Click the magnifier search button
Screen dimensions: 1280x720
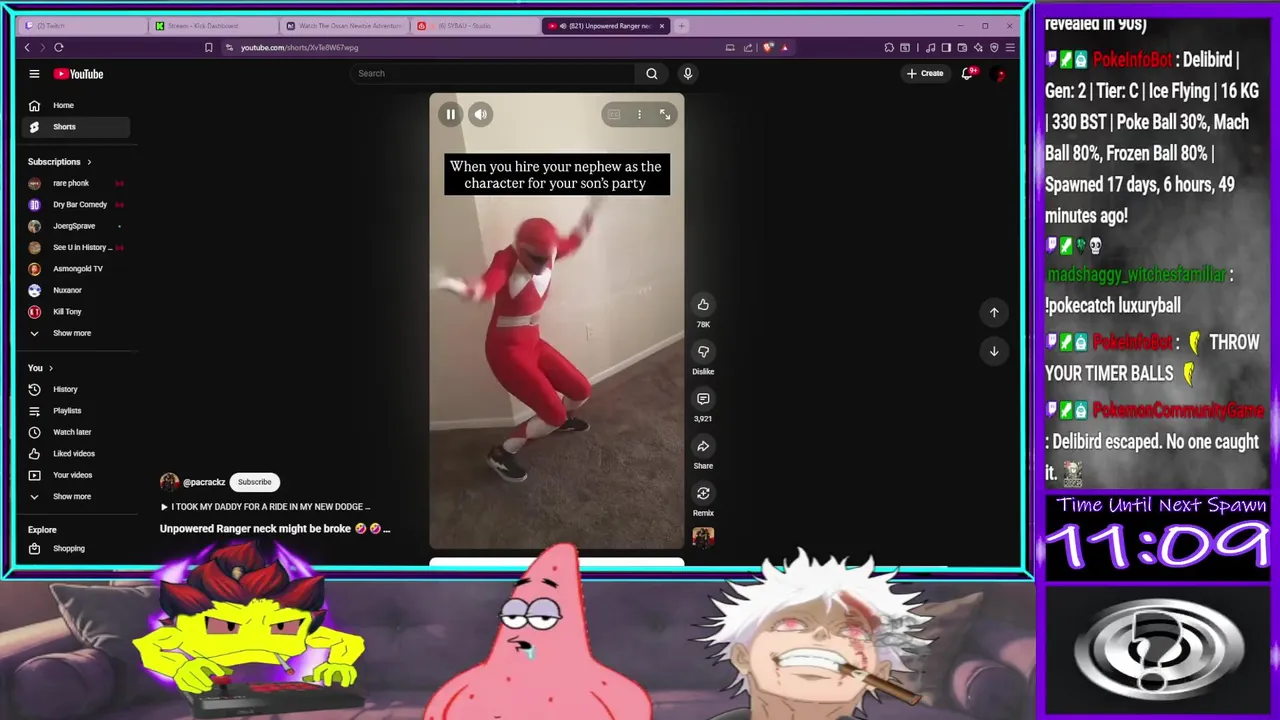point(652,73)
